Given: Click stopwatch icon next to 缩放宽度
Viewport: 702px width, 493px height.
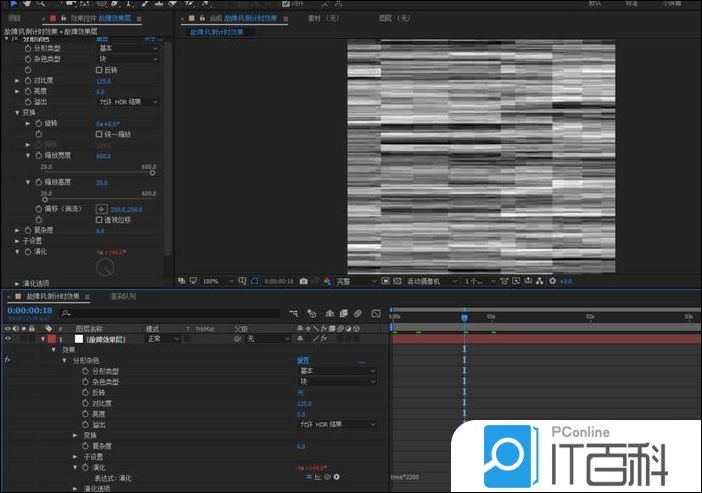Looking at the screenshot, I should click(38, 156).
